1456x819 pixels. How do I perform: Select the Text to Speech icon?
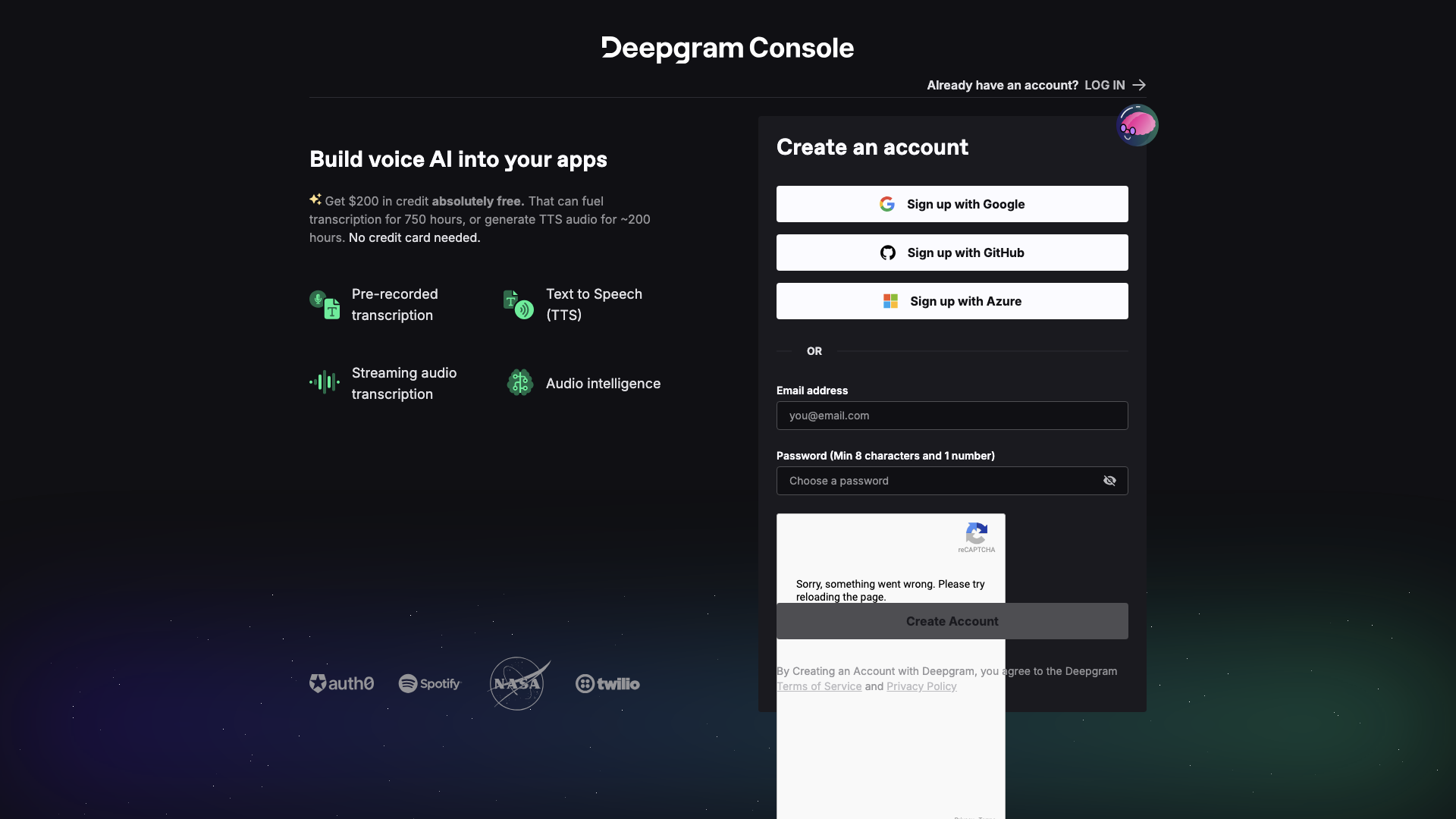pos(518,305)
